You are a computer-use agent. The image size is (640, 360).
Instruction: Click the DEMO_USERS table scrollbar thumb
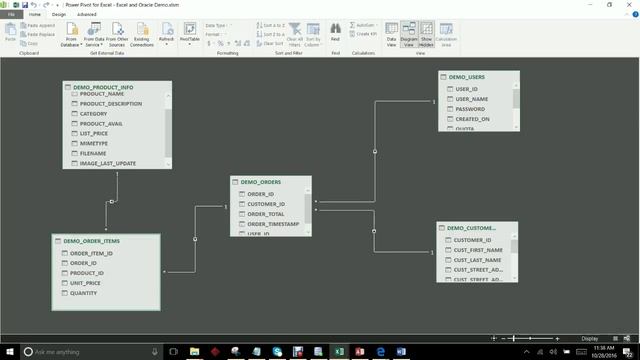[x=516, y=99]
